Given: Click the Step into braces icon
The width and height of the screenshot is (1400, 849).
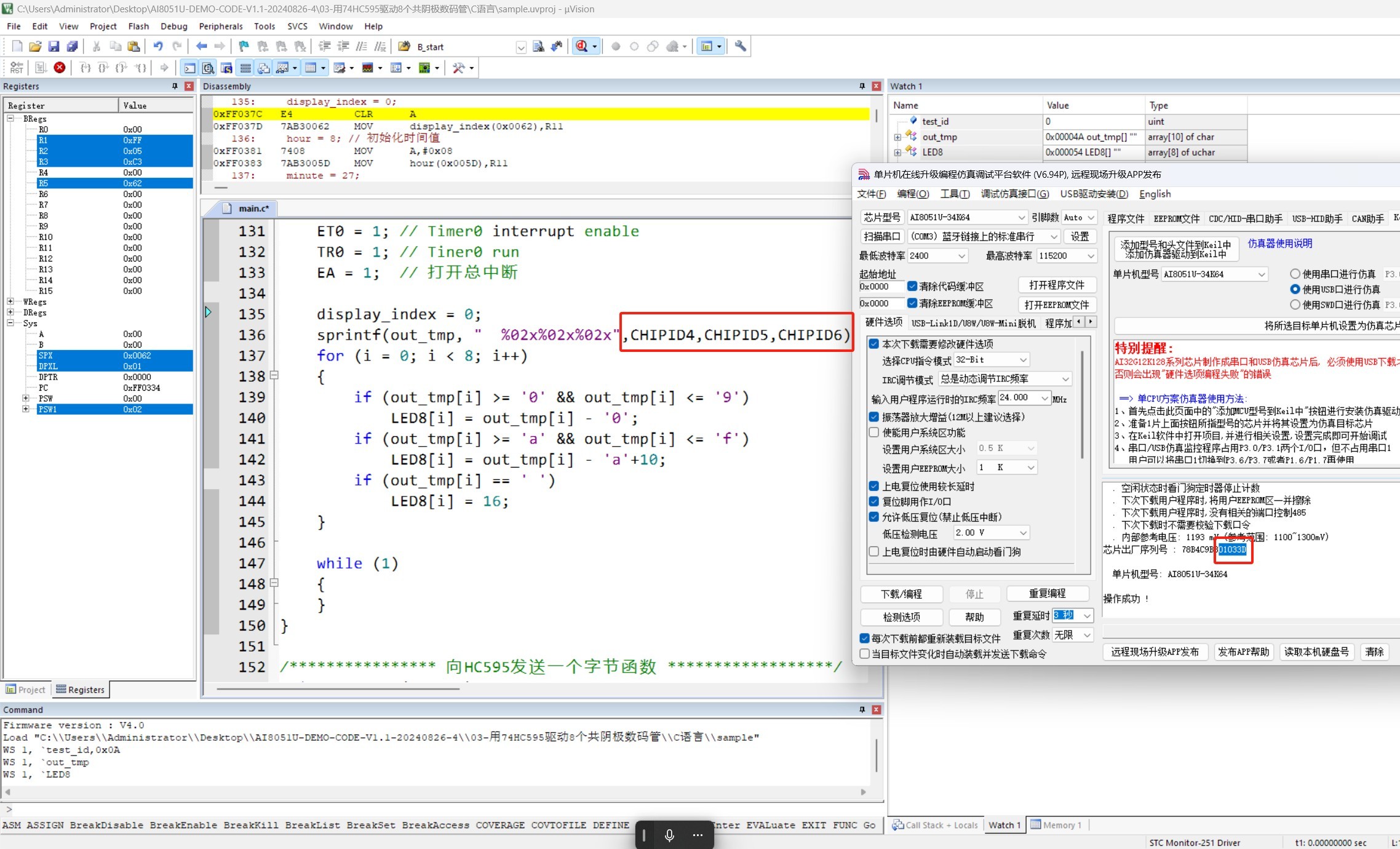Looking at the screenshot, I should pyautogui.click(x=86, y=68).
